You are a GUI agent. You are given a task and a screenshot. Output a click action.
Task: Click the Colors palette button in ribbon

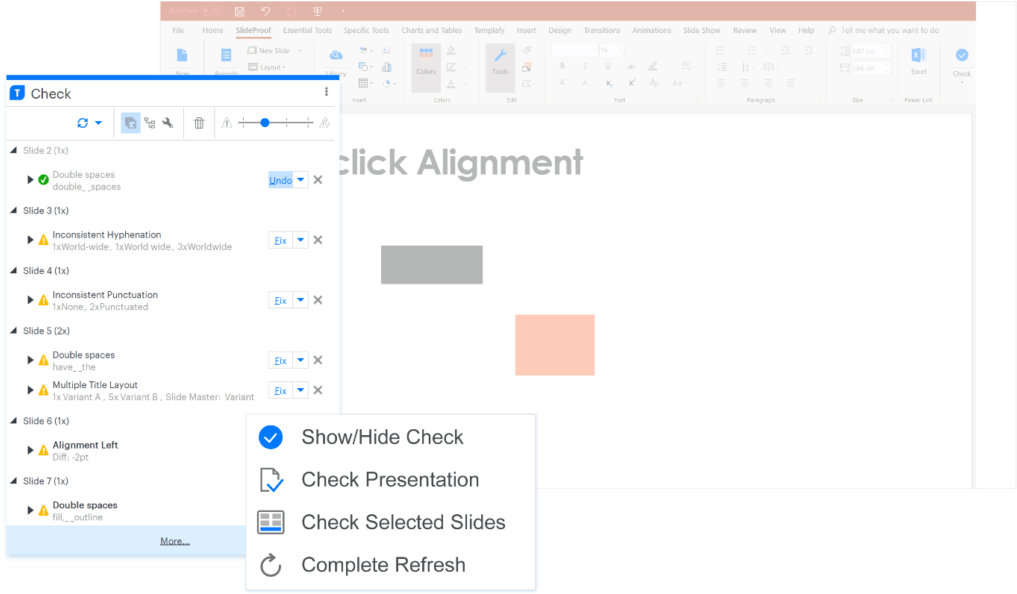pos(426,61)
